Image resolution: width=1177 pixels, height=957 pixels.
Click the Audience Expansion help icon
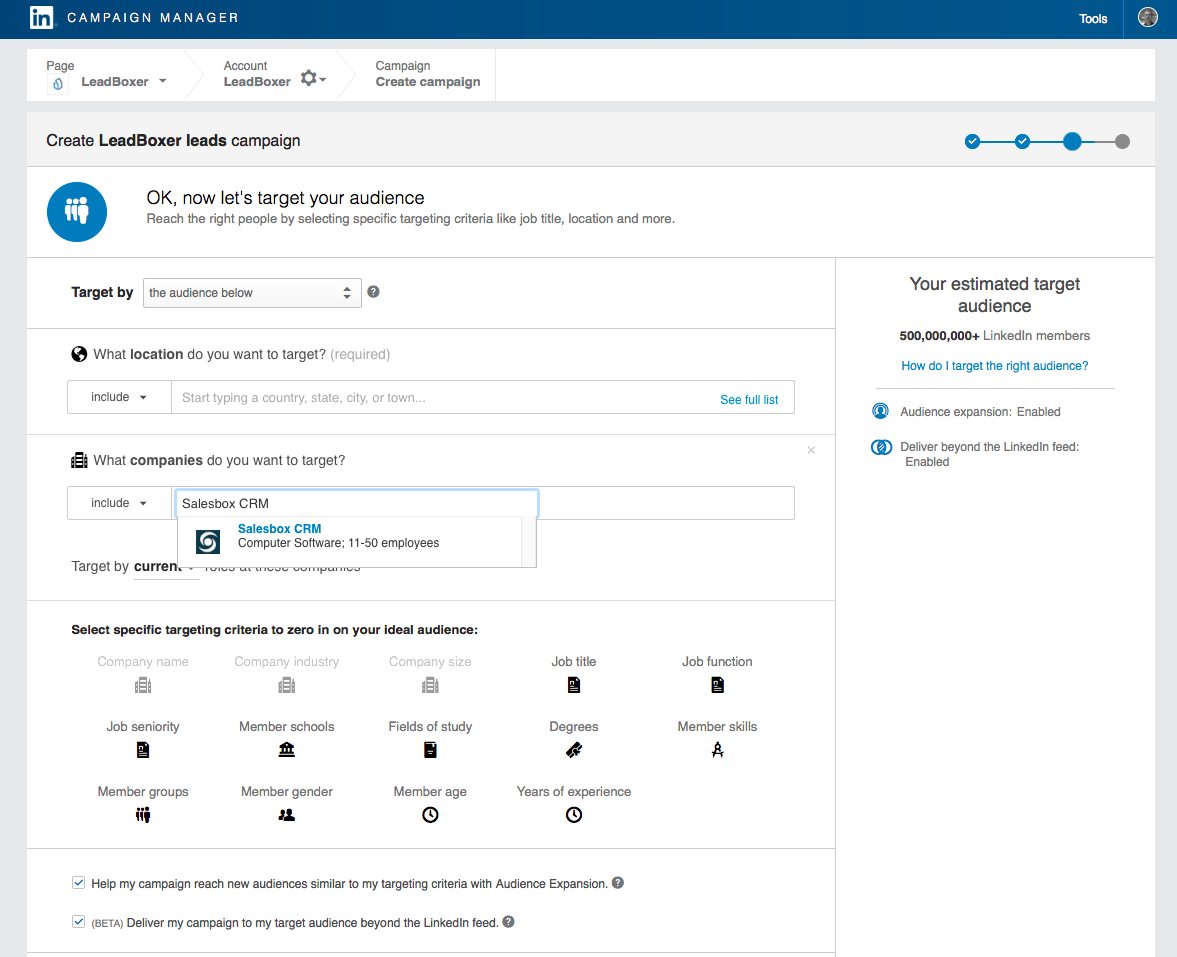coord(618,883)
